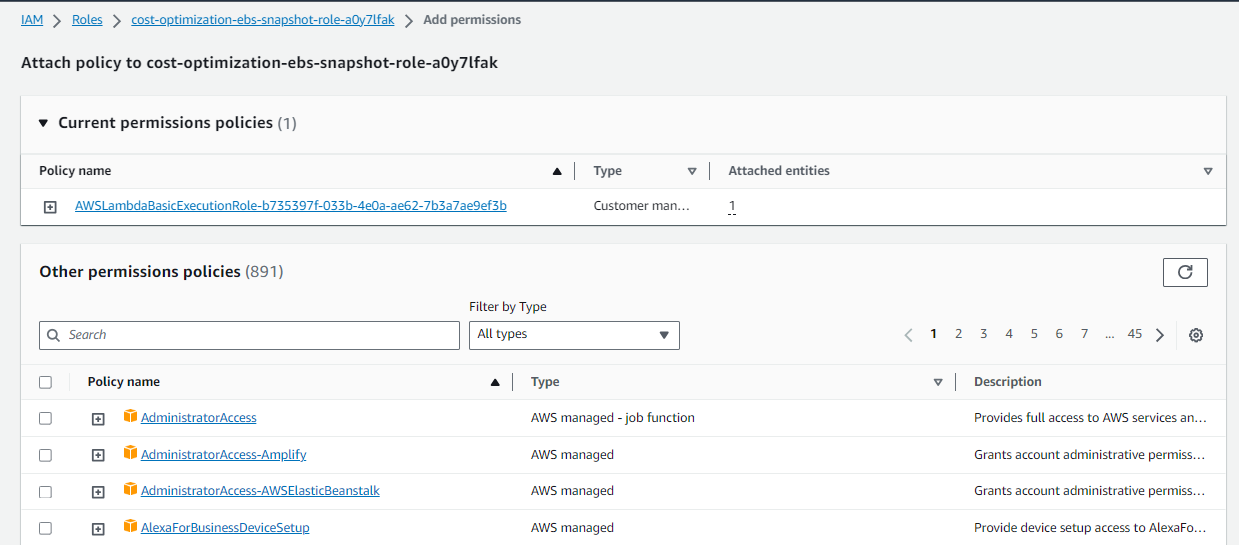The image size is (1239, 545).
Task: Collapse the Current permissions policies section
Action: pos(43,123)
